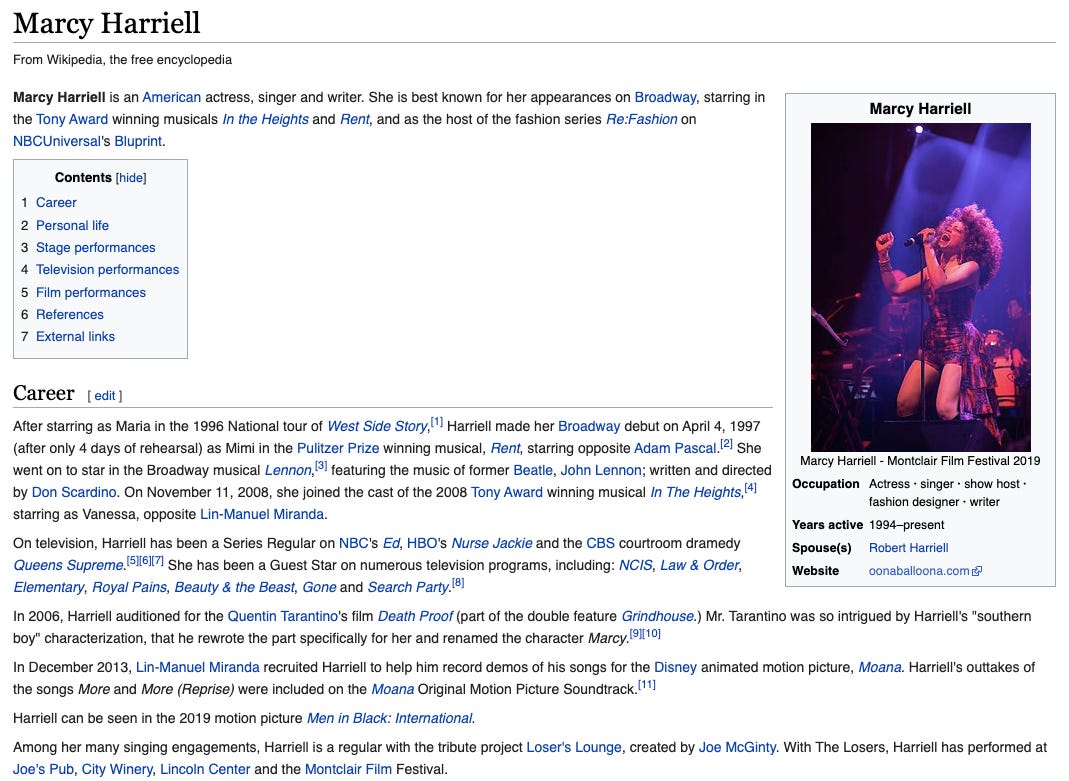Screen dimensions: 1069x781
Task: Open the Loser's Lounge link
Action: tap(574, 748)
